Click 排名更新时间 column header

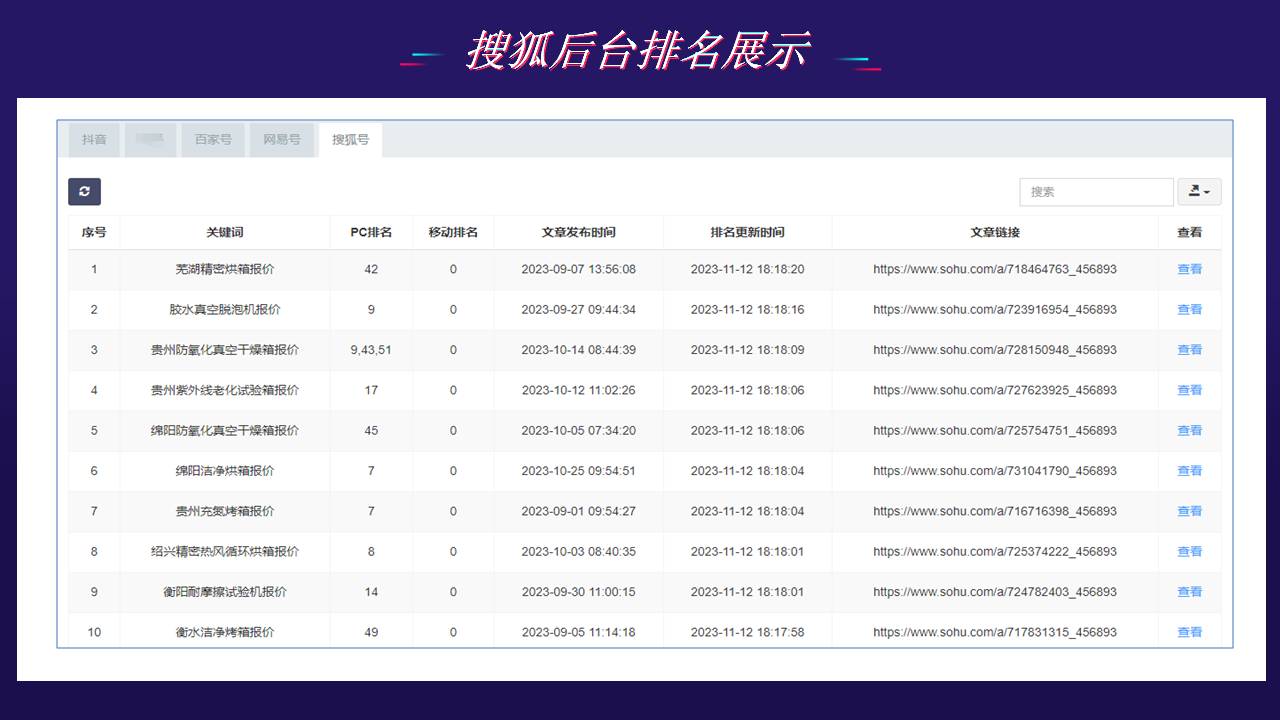tap(747, 232)
